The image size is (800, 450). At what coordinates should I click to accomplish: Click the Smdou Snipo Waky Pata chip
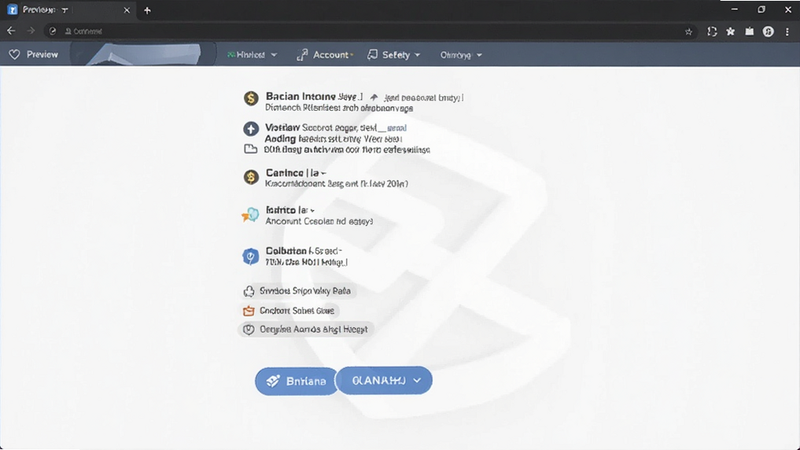[x=297, y=291]
